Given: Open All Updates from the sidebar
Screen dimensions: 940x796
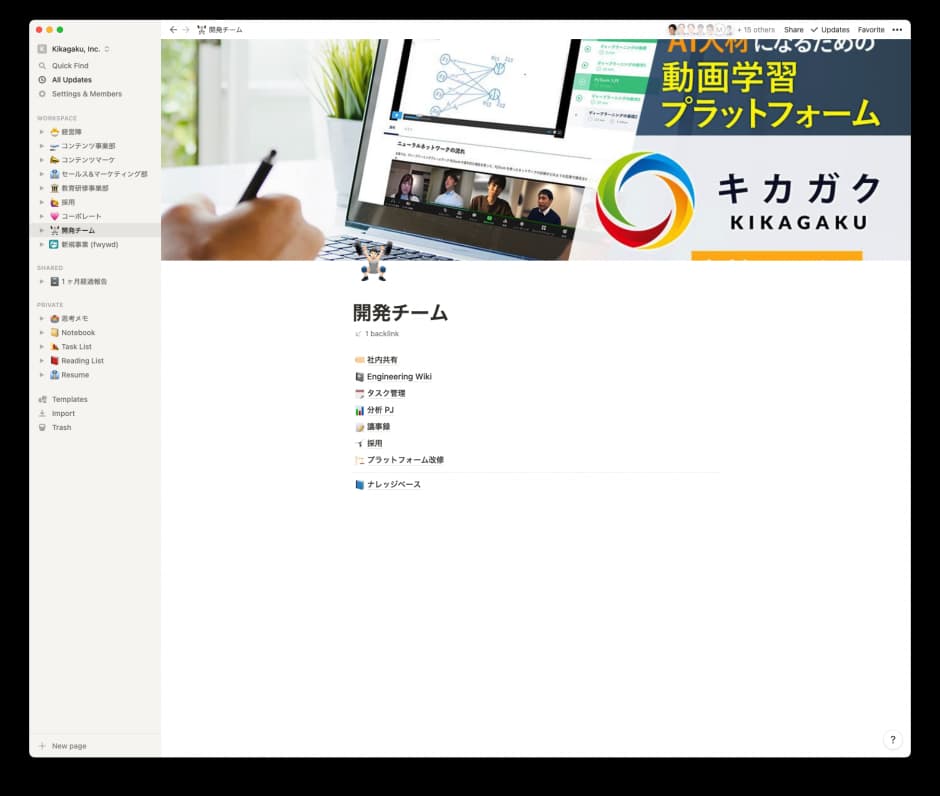Looking at the screenshot, I should [x=71, y=80].
